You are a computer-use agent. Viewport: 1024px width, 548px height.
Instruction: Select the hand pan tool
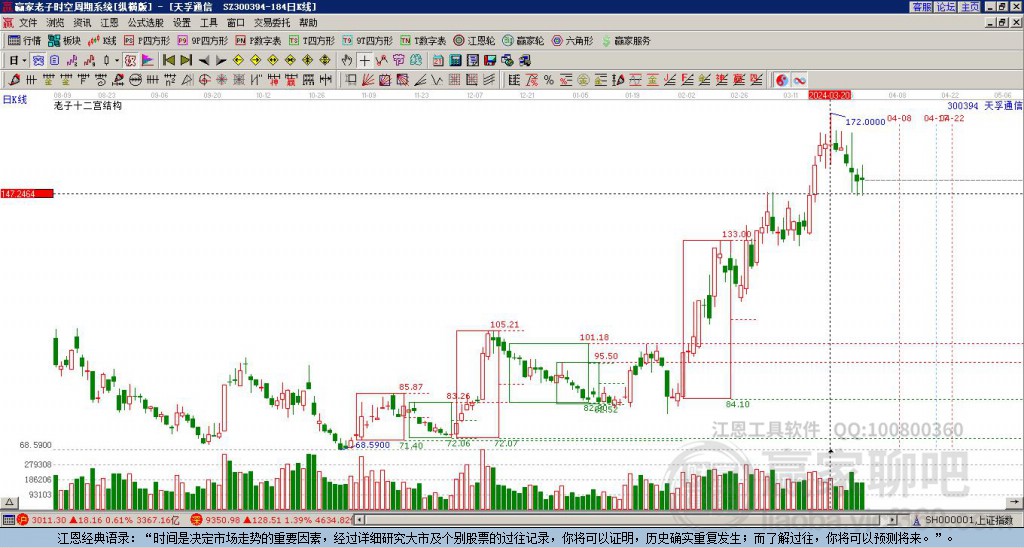[347, 61]
